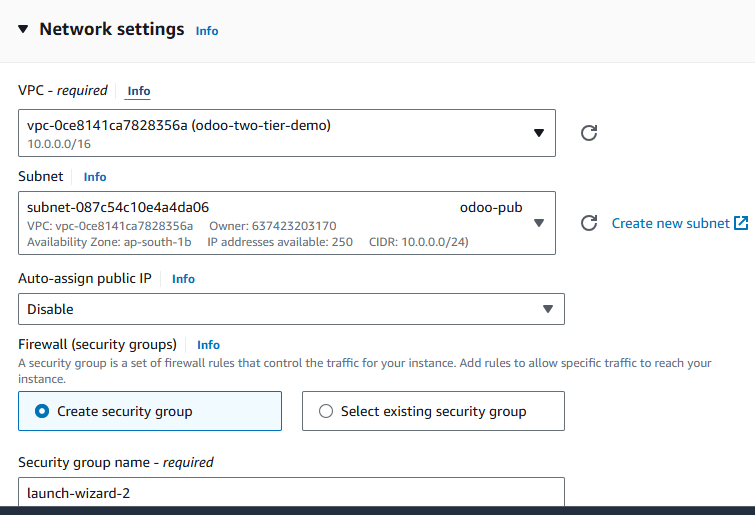Click the subnet-087c54c10e4a4da06 selection box
This screenshot has width=755, height=515.
[x=287, y=223]
